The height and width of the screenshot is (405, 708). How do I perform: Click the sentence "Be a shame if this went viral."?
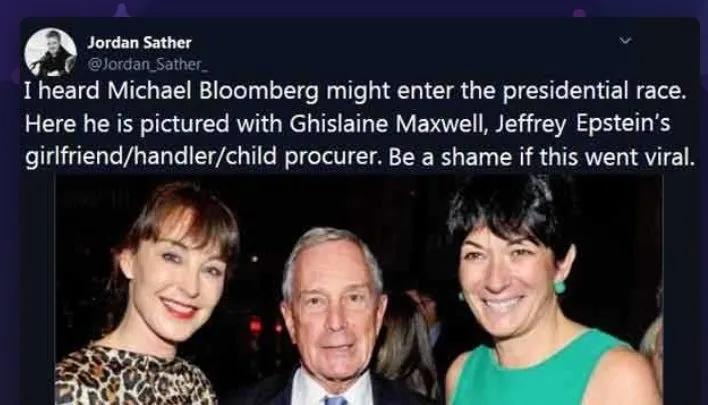tap(540, 157)
